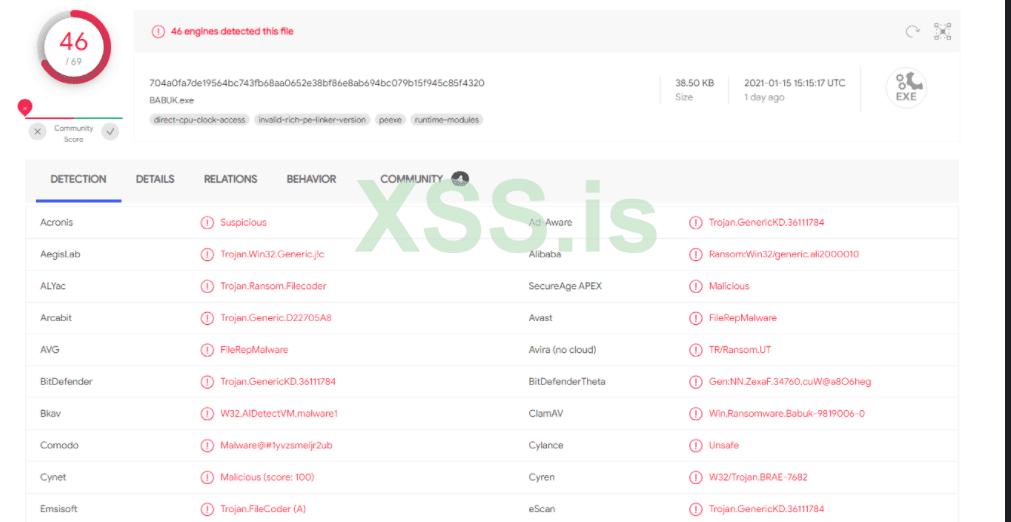Click the ClamAV engine name
Image resolution: width=1011 pixels, height=522 pixels.
[545, 413]
